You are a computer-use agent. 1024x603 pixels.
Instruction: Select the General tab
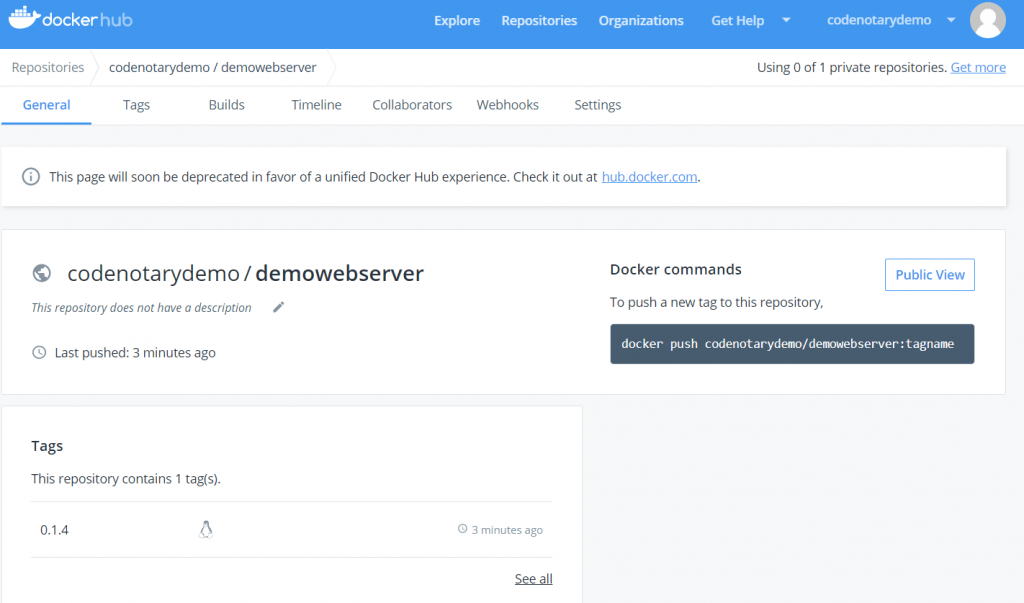(x=46, y=105)
